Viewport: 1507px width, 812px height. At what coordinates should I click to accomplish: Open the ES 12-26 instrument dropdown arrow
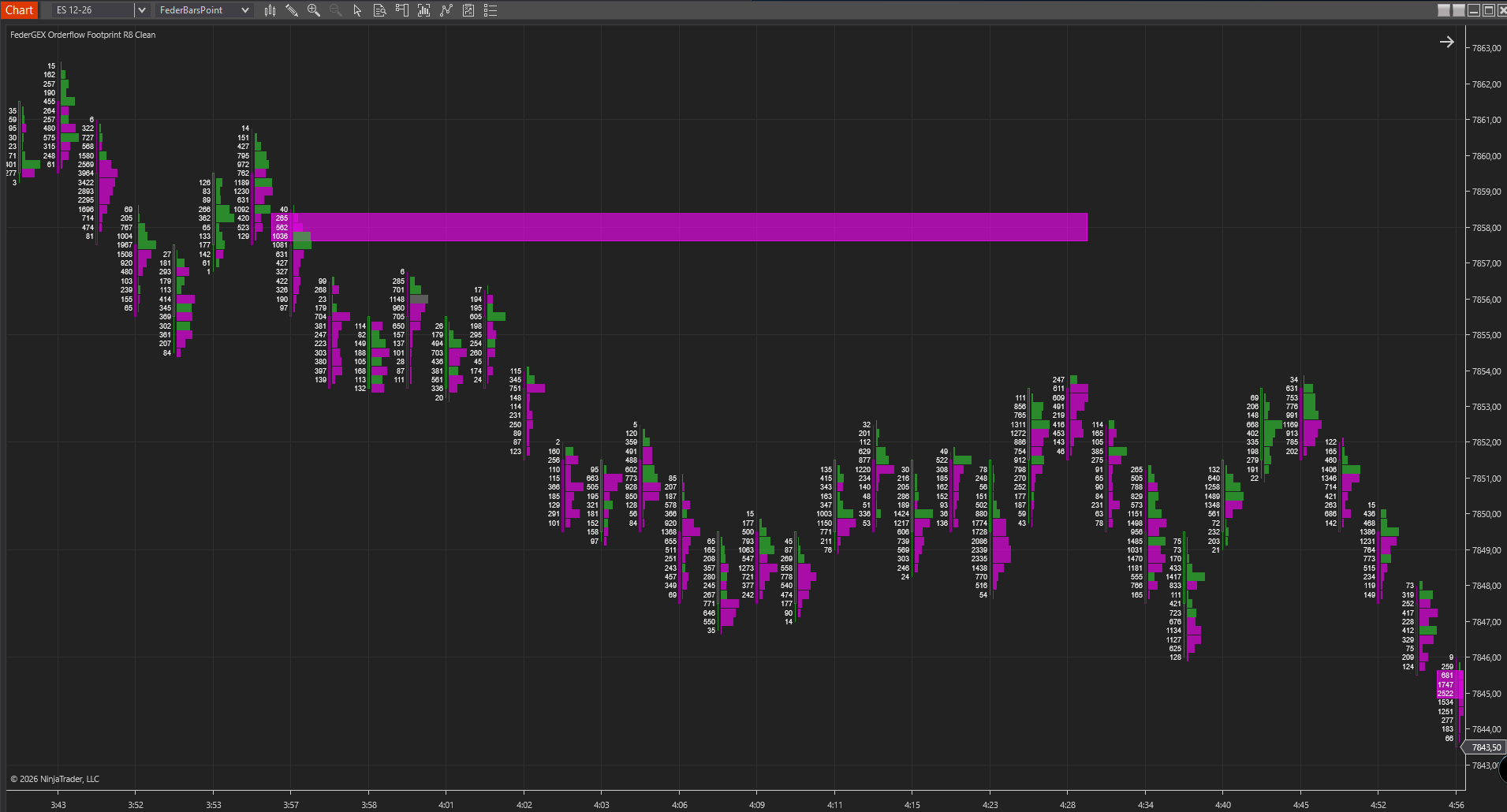pos(141,10)
